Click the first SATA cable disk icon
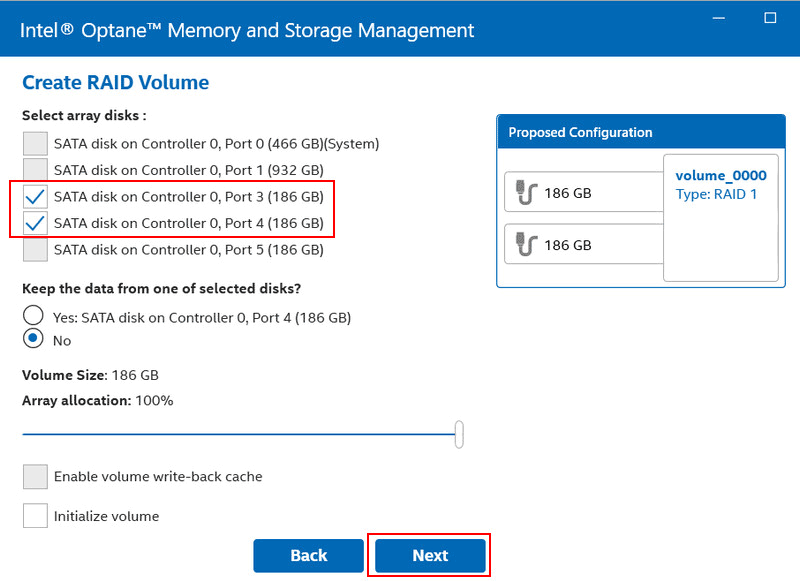The height and width of the screenshot is (581, 800). [526, 193]
